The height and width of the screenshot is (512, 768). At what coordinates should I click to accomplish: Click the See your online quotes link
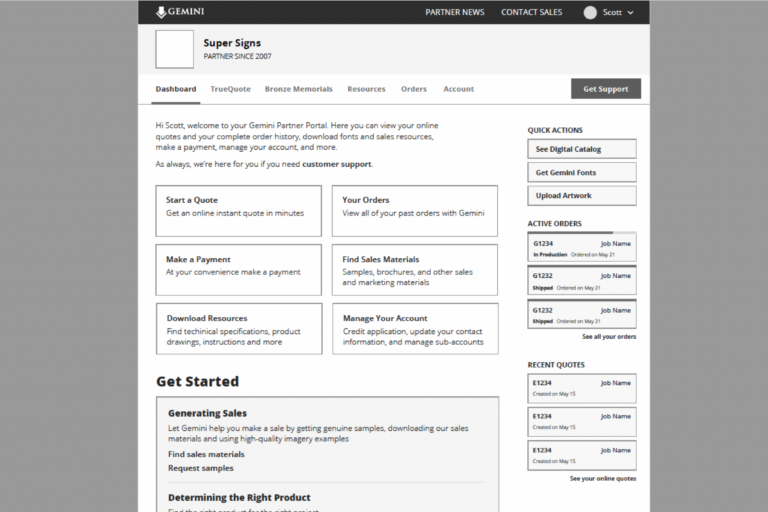[x=603, y=478]
